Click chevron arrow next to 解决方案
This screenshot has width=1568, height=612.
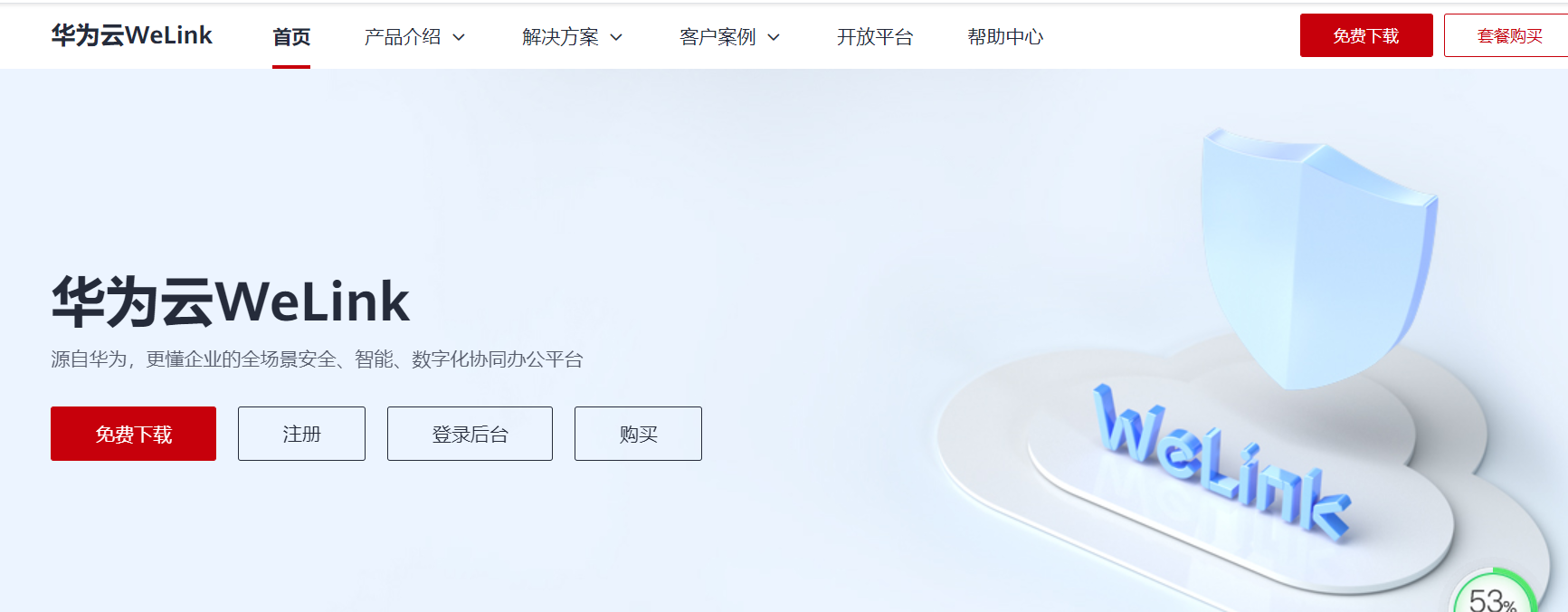[616, 37]
